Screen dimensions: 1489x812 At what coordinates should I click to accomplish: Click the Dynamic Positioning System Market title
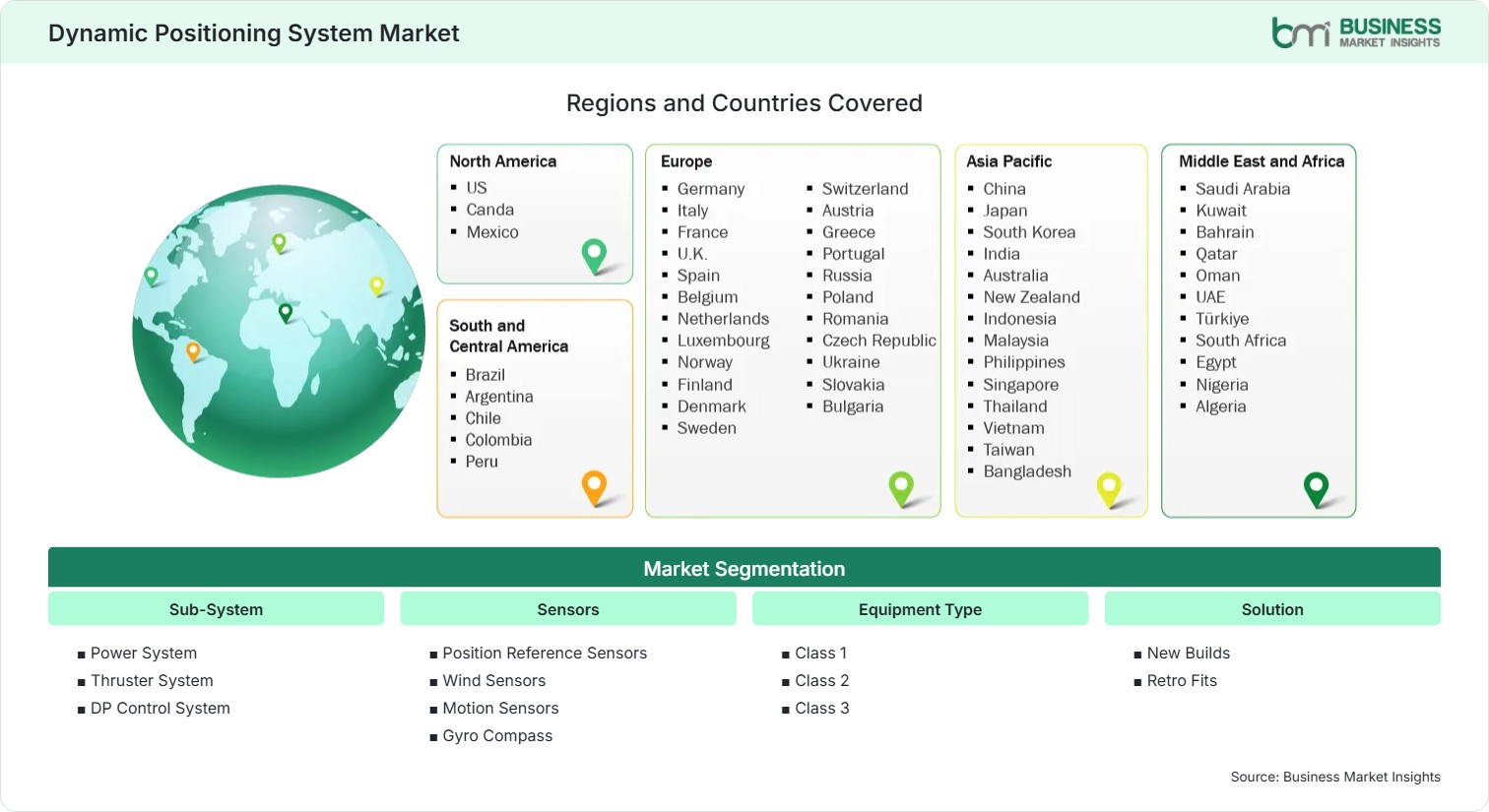coord(254,32)
